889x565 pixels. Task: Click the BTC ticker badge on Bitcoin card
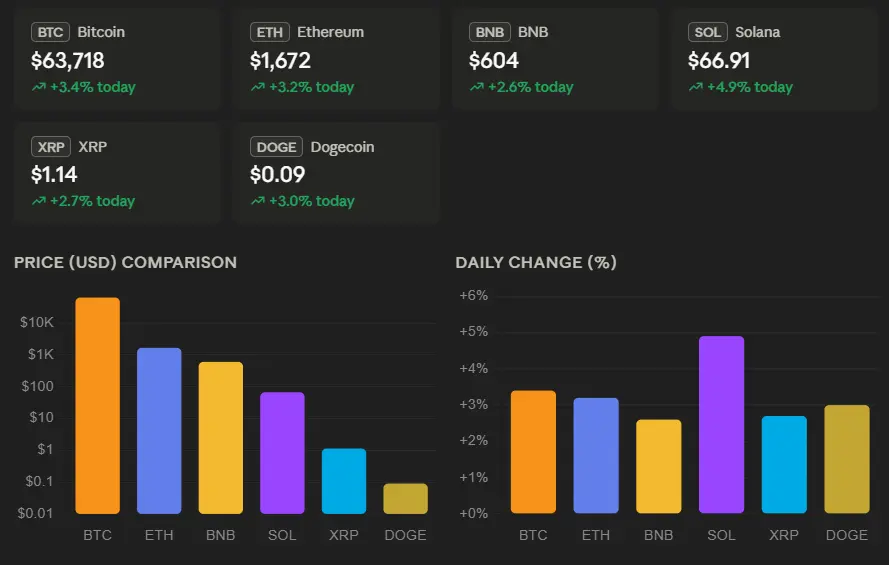pos(50,32)
